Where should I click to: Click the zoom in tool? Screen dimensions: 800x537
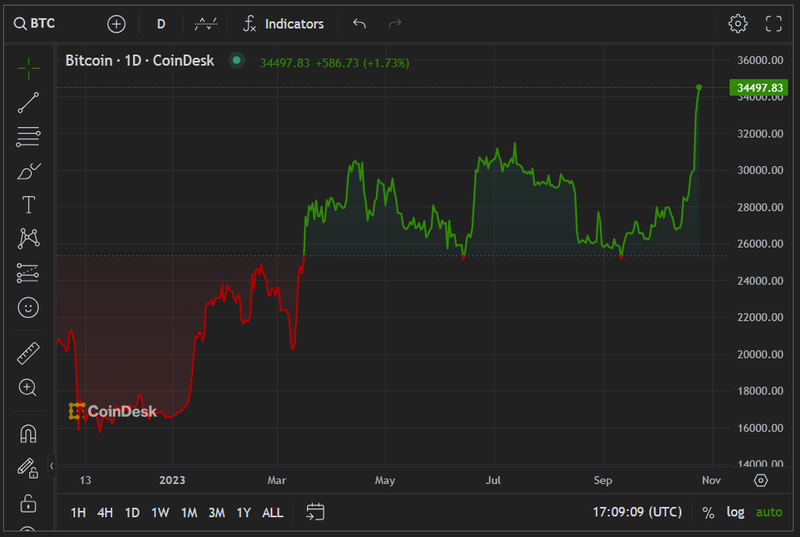[28, 387]
